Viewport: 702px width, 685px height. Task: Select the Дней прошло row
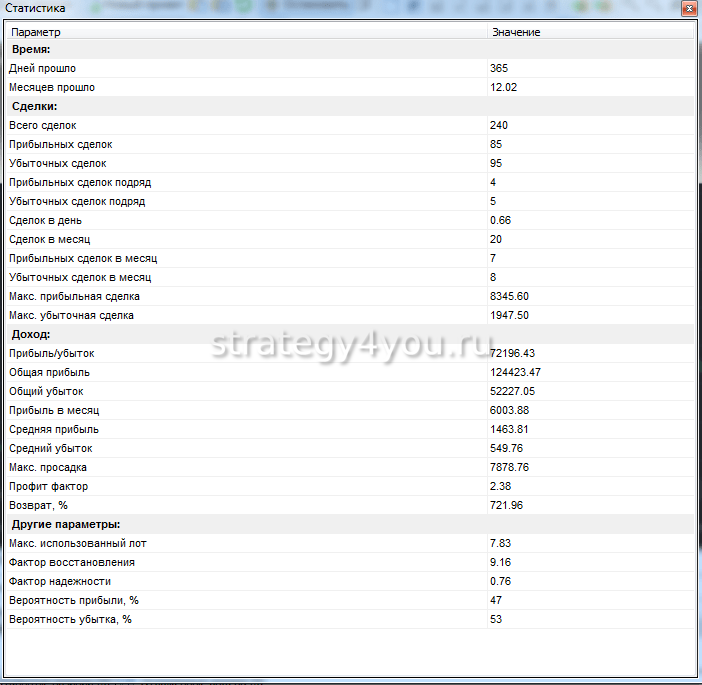(x=42, y=68)
